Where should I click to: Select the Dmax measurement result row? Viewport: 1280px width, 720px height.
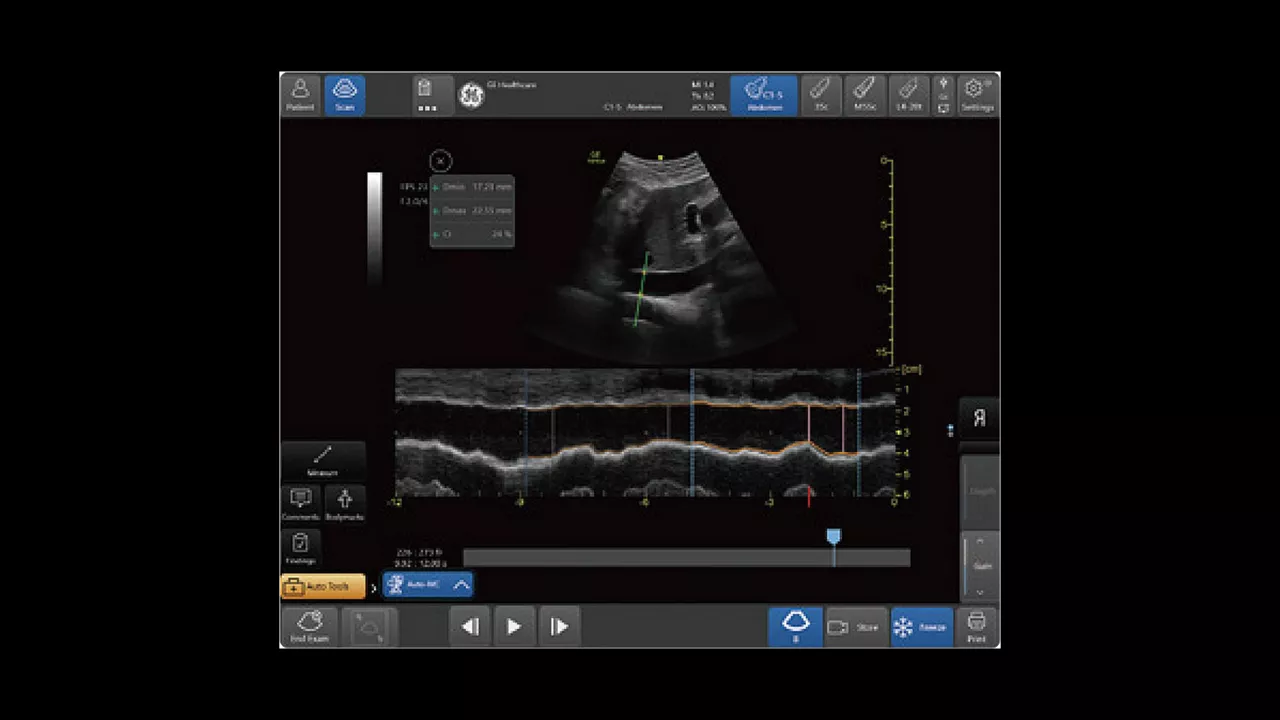(472, 211)
